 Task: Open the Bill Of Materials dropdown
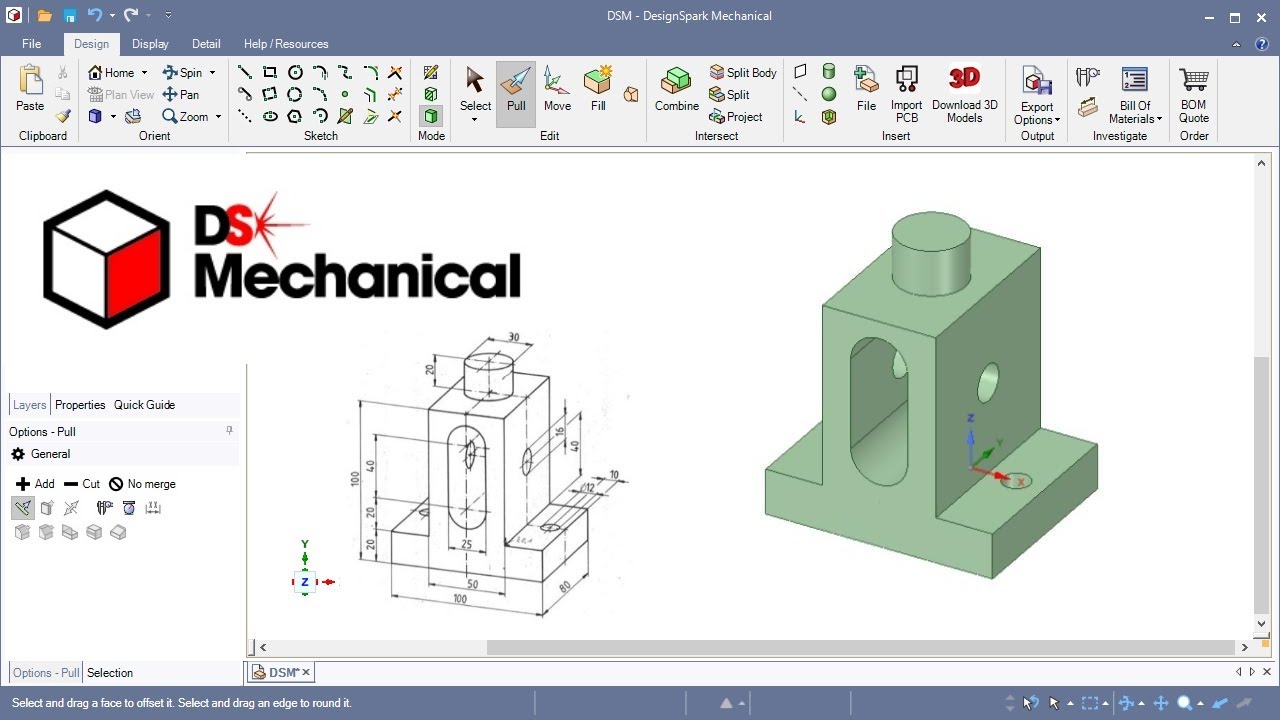click(x=1160, y=120)
